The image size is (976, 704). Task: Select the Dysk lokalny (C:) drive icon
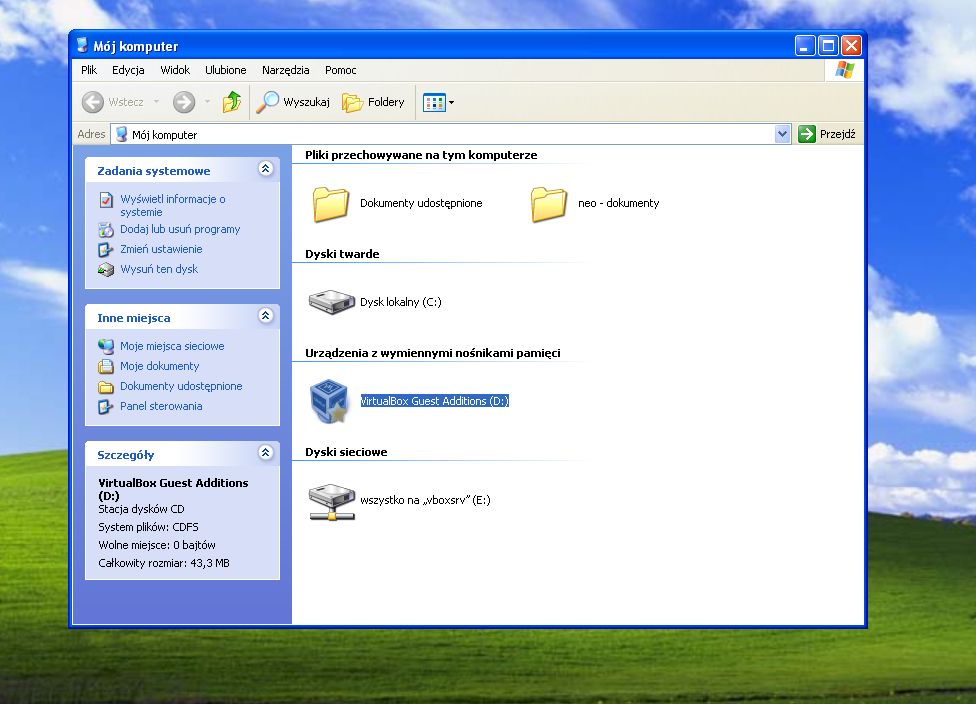[x=332, y=302]
